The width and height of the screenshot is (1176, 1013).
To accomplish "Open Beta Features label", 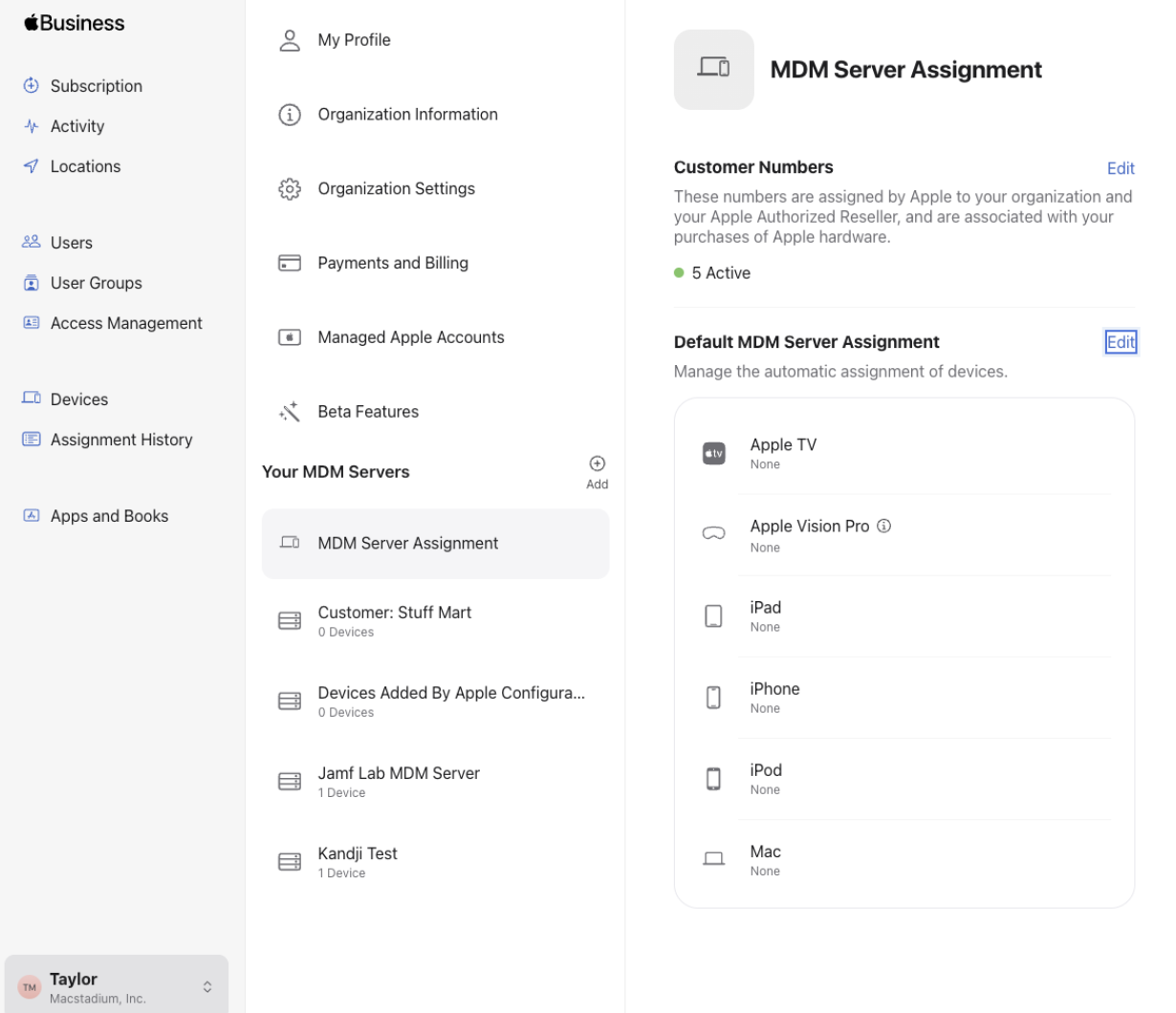I will point(368,412).
